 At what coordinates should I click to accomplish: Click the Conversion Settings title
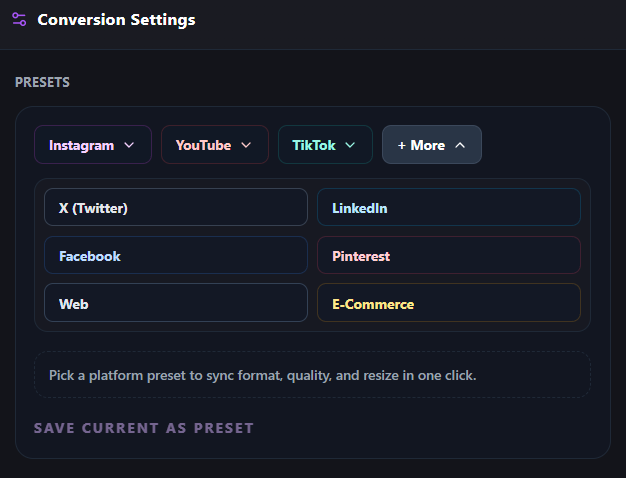point(116,20)
